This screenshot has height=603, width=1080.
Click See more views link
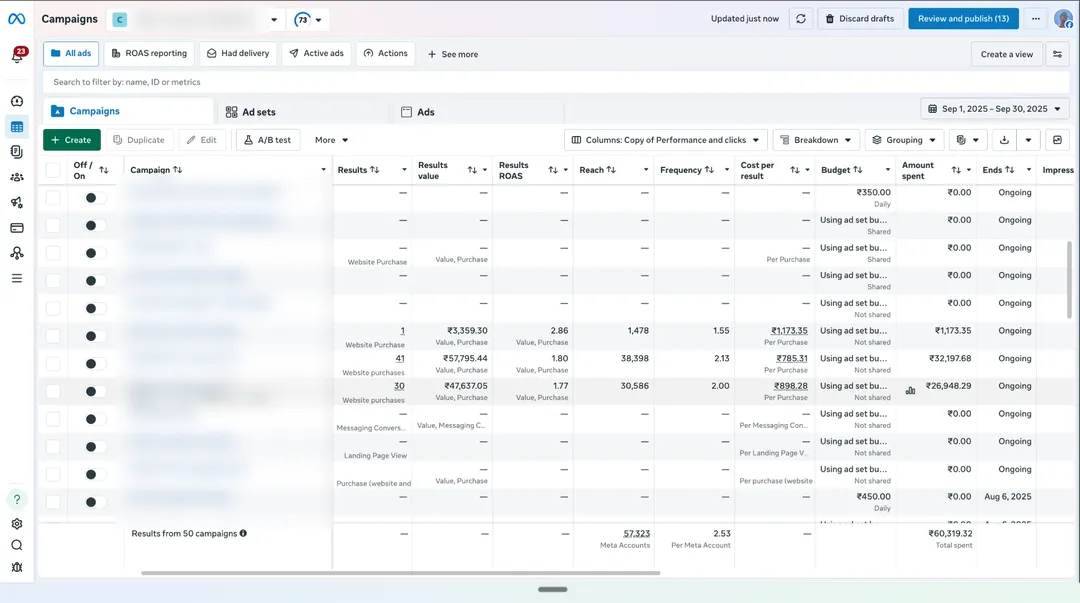coord(453,54)
